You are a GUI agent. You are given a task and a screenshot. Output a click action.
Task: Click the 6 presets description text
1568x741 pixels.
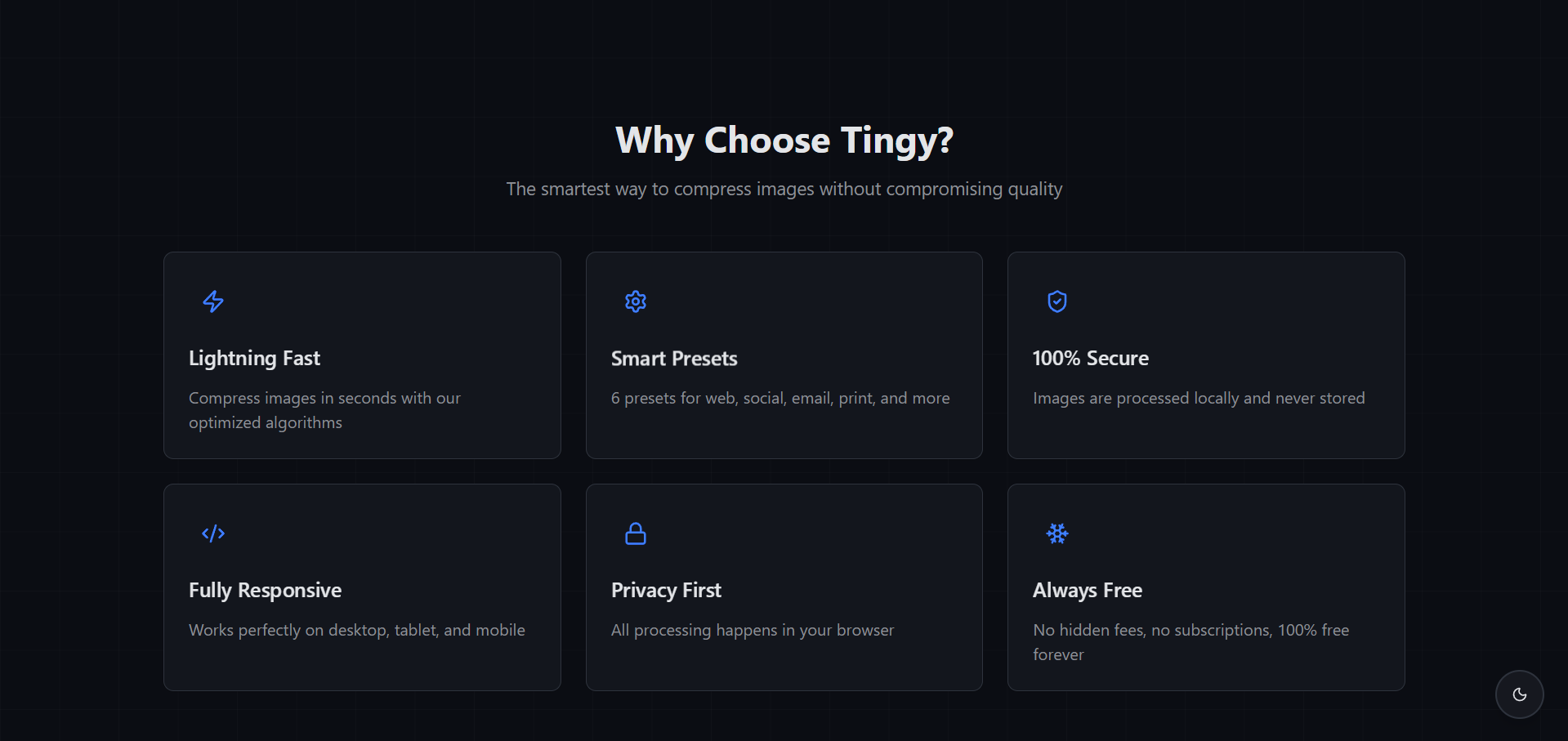point(780,399)
